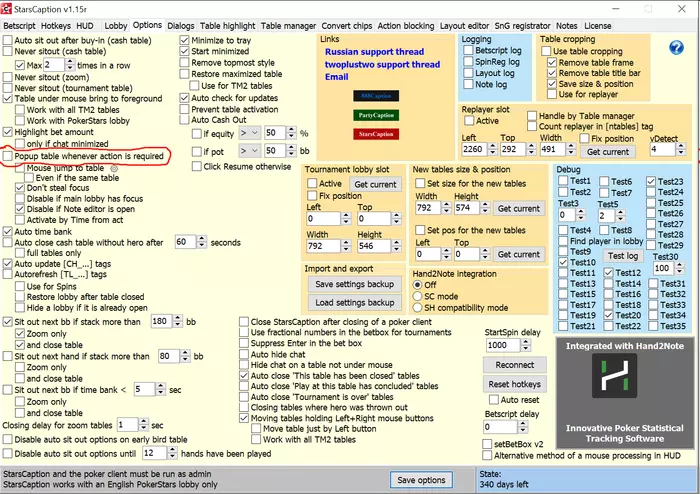Image resolution: width=700 pixels, height=494 pixels.
Task: Enable Auto Cash Out checkbox
Action: tap(184, 120)
